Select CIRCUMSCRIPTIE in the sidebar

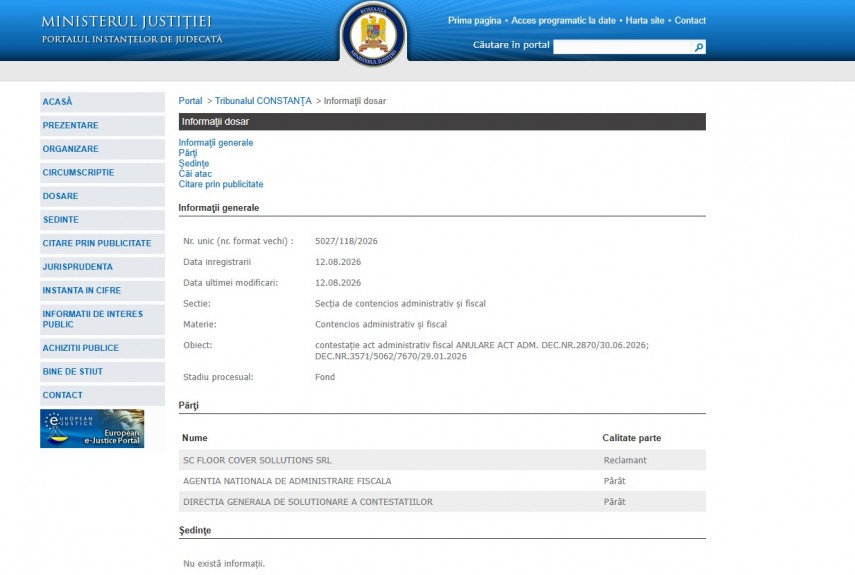point(102,172)
